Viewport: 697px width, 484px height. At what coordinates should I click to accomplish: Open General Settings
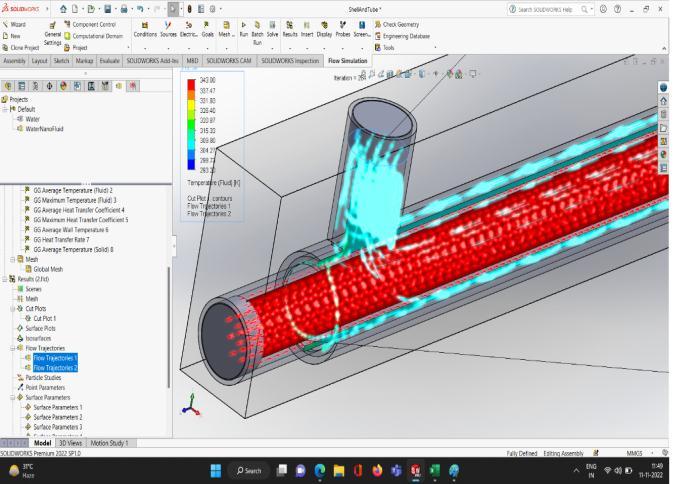pos(52,34)
